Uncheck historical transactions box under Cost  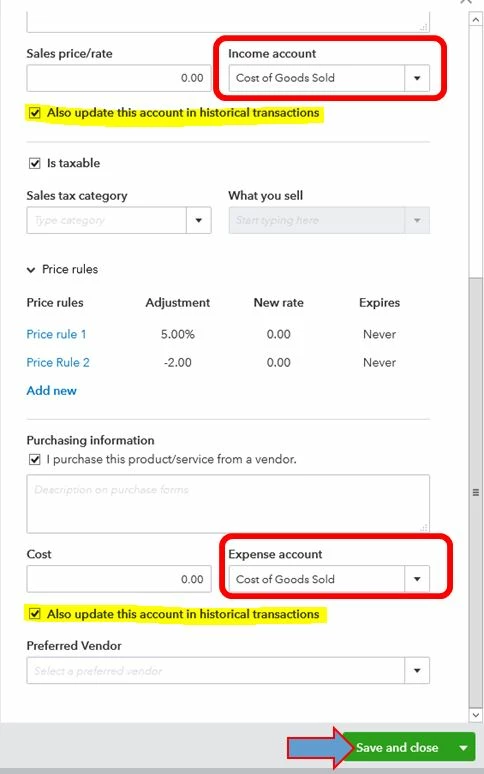pyautogui.click(x=35, y=614)
